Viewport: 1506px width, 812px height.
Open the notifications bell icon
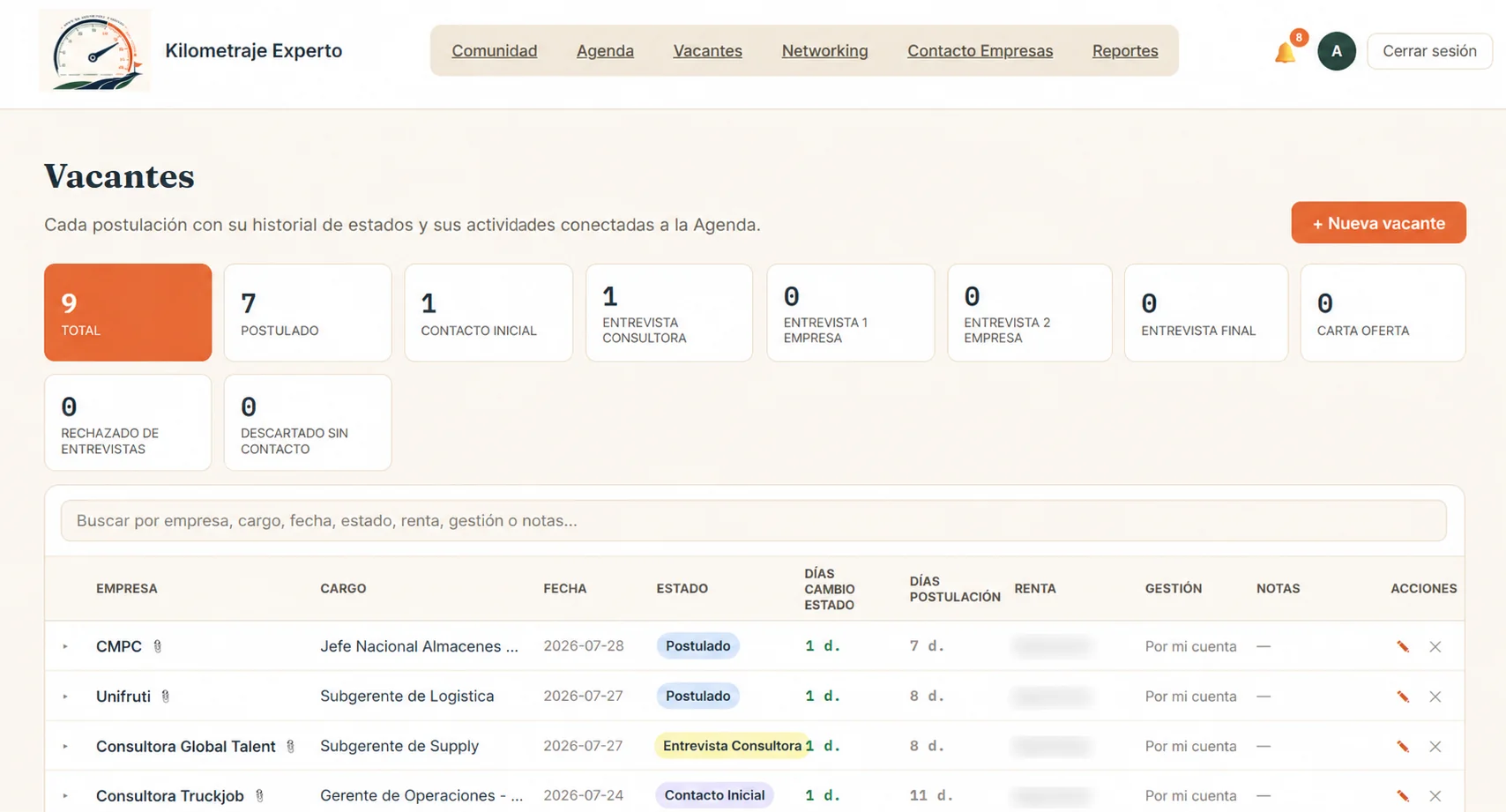click(x=1286, y=52)
